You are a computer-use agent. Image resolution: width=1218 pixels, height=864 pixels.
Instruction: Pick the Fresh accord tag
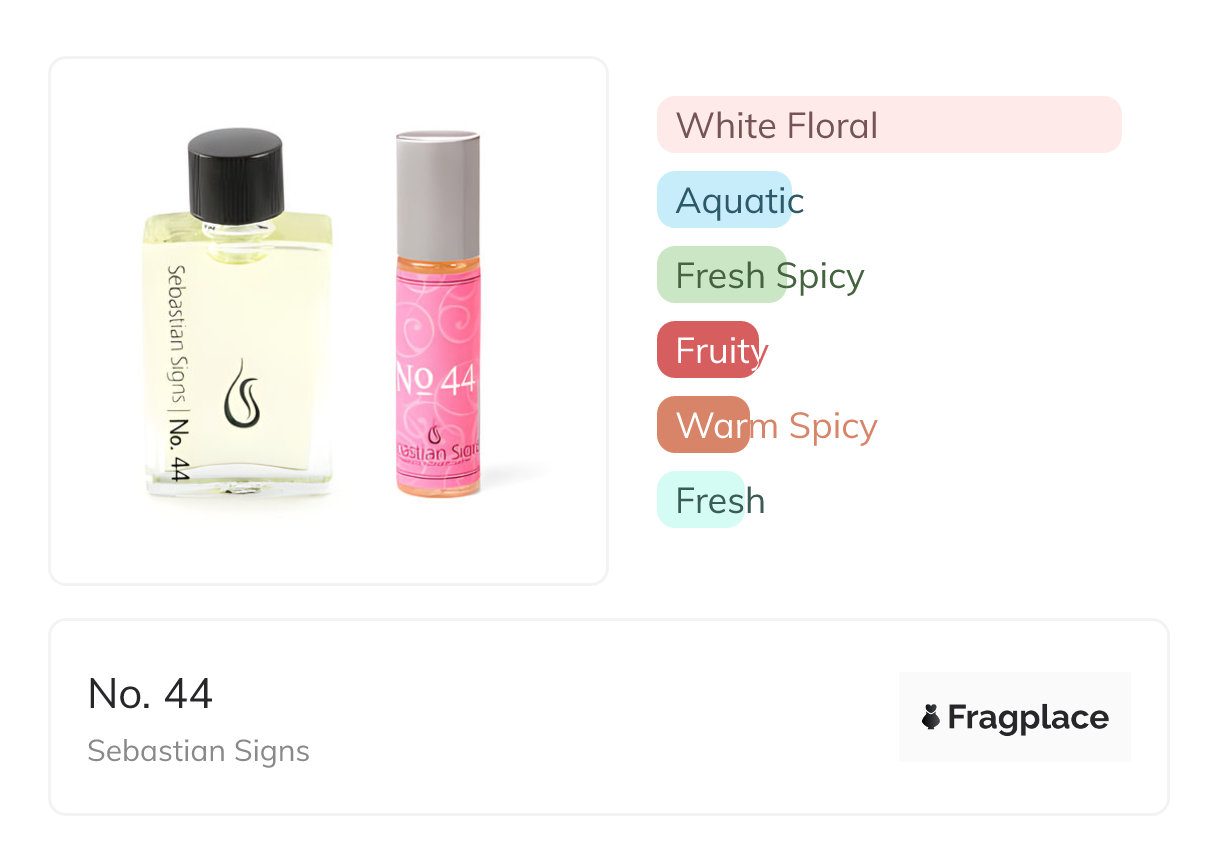pyautogui.click(x=711, y=500)
